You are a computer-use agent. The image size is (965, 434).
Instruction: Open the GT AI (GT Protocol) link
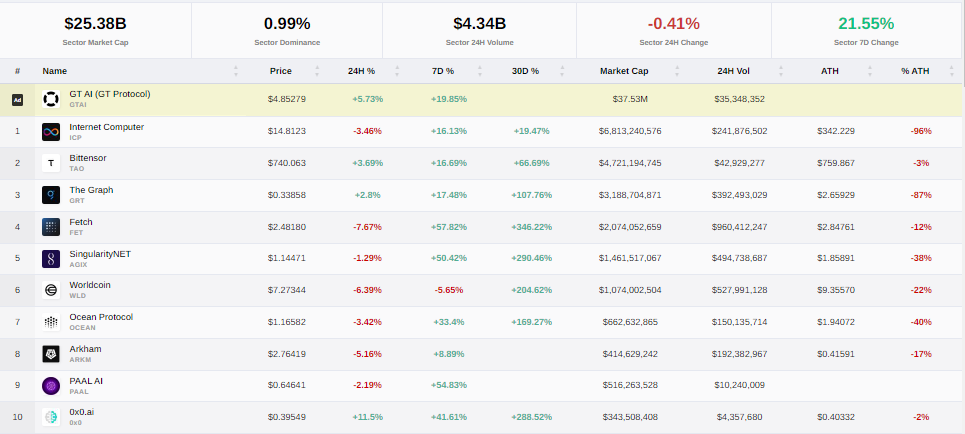coord(110,94)
